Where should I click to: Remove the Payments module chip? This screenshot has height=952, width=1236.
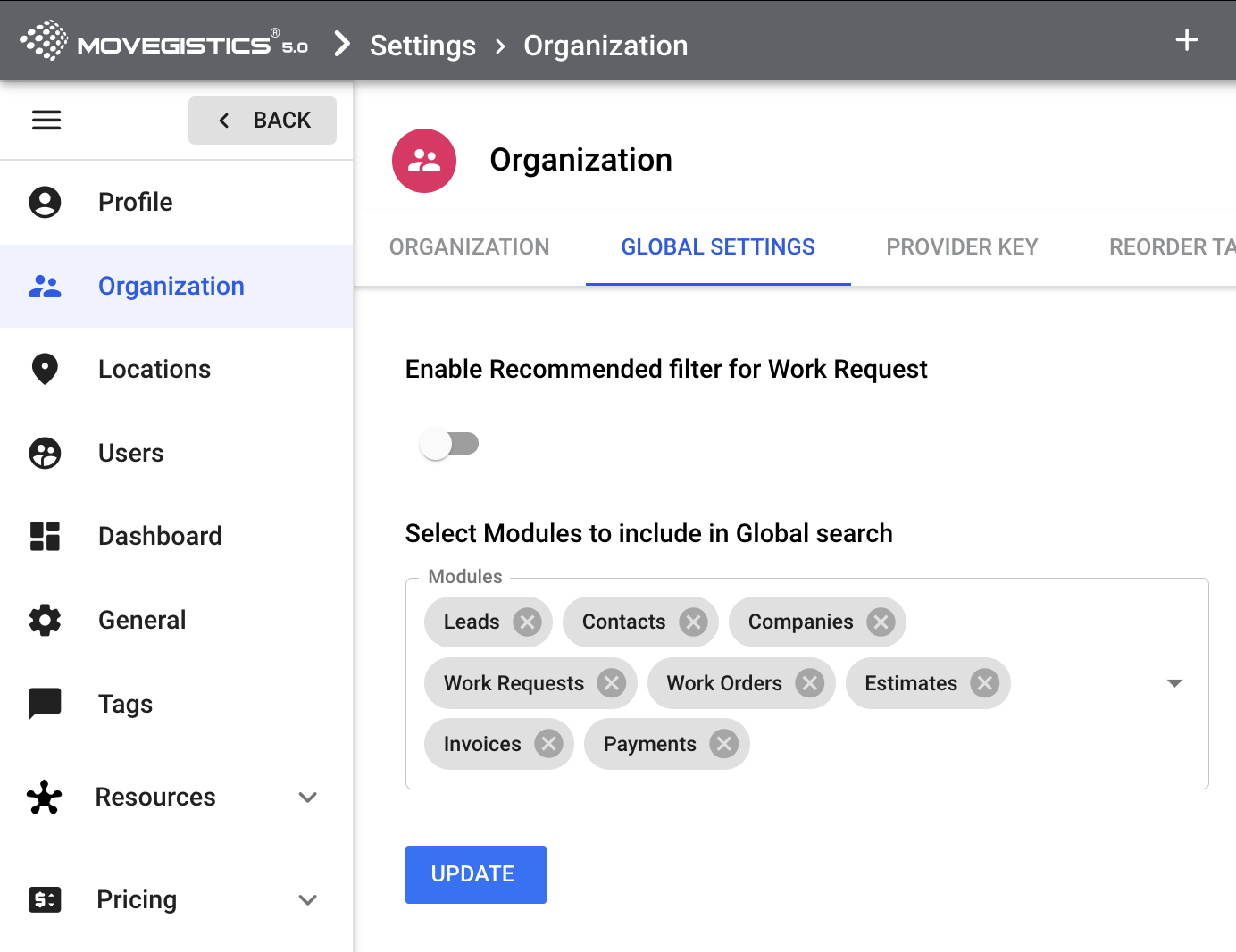click(723, 744)
